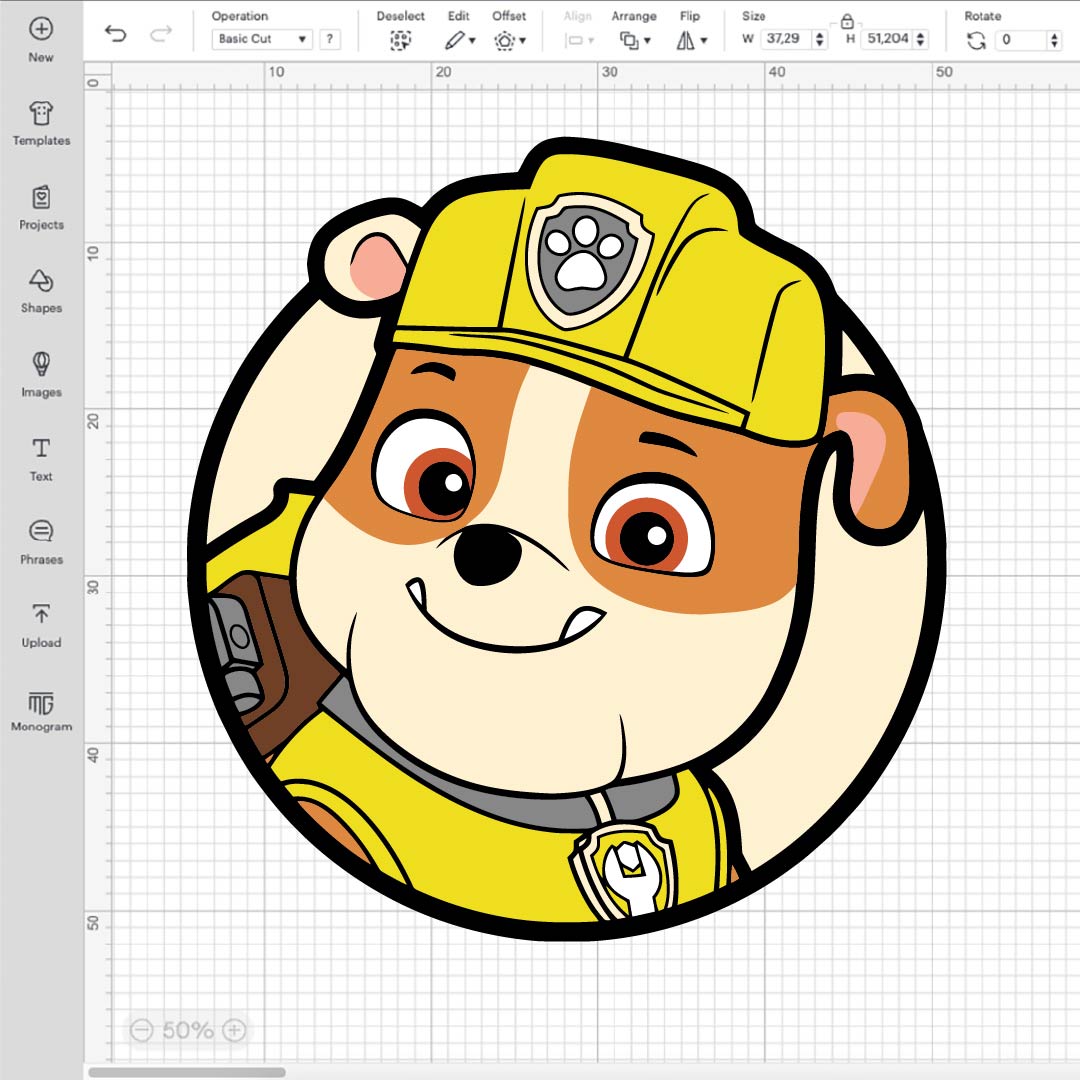Click the Redo arrow
1080x1080 pixels.
point(160,33)
